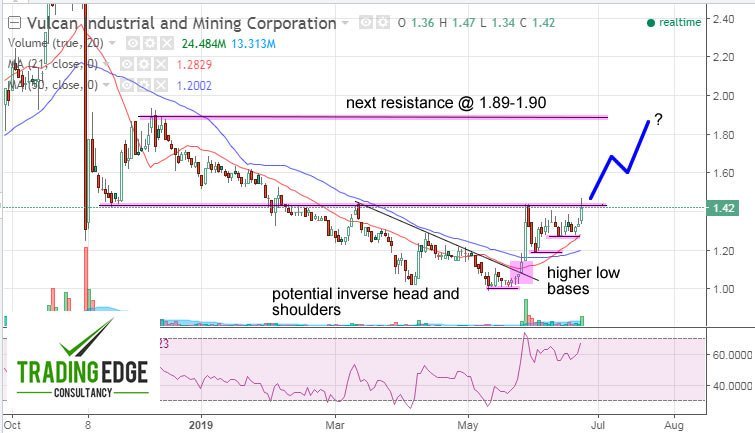Hide Volume indicator with its eye icon

[x=133, y=44]
